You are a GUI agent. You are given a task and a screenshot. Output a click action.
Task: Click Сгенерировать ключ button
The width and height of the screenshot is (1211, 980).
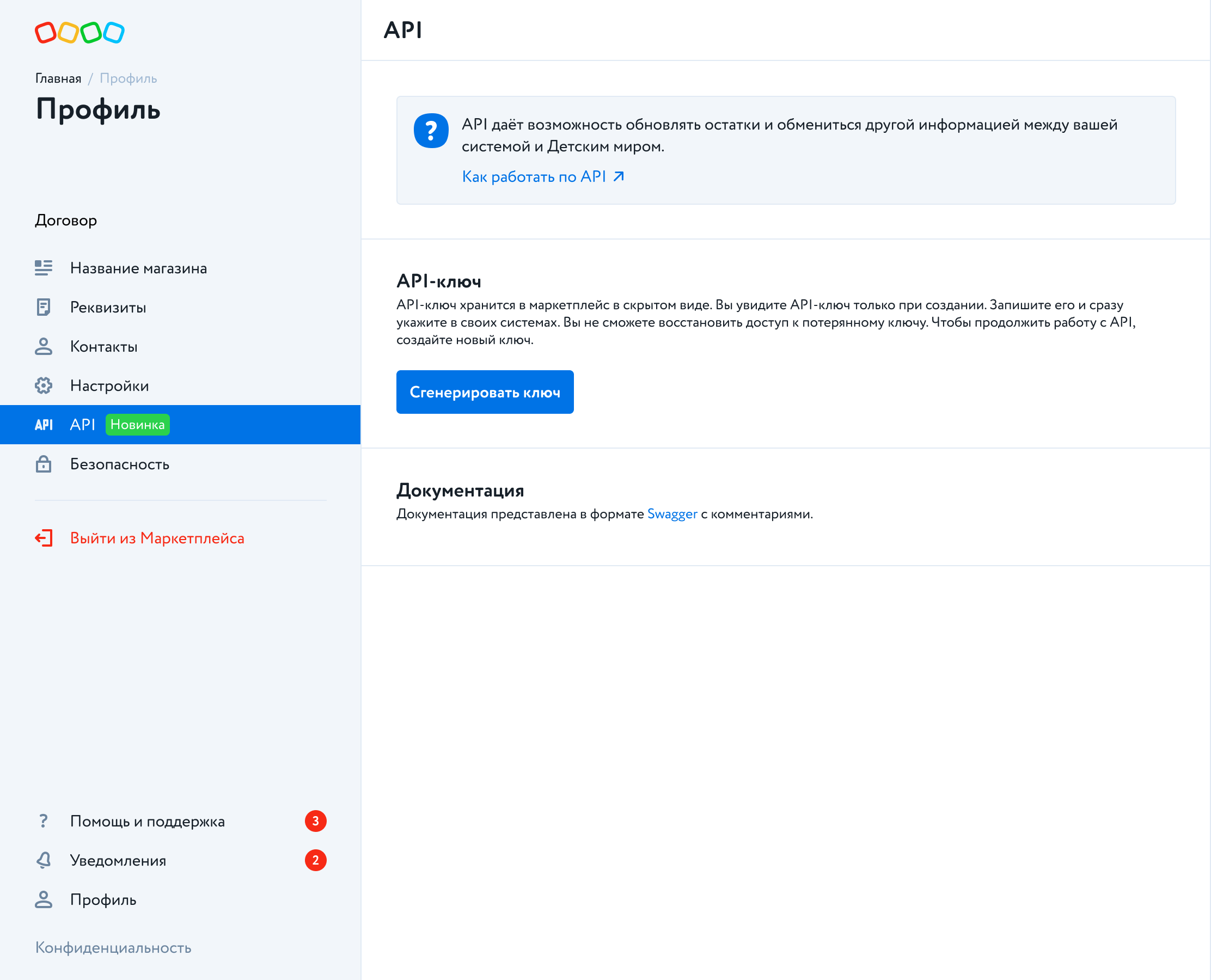click(x=485, y=392)
